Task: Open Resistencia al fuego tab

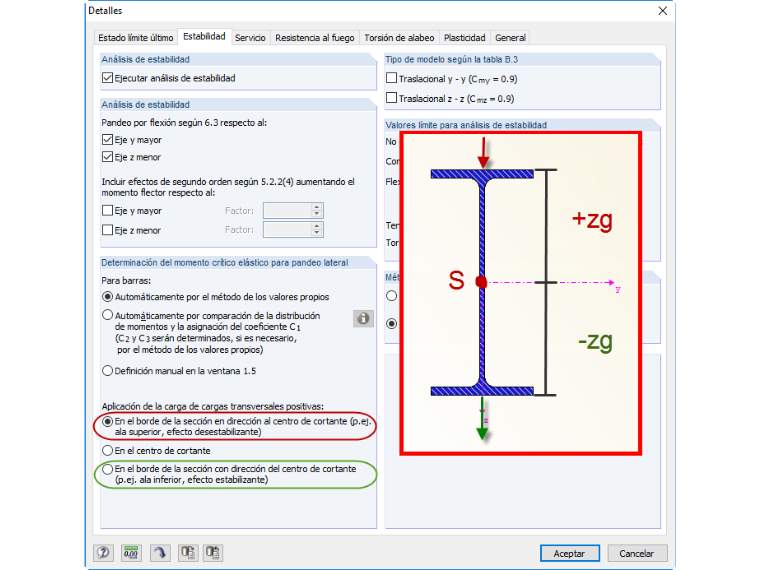Action: (315, 38)
